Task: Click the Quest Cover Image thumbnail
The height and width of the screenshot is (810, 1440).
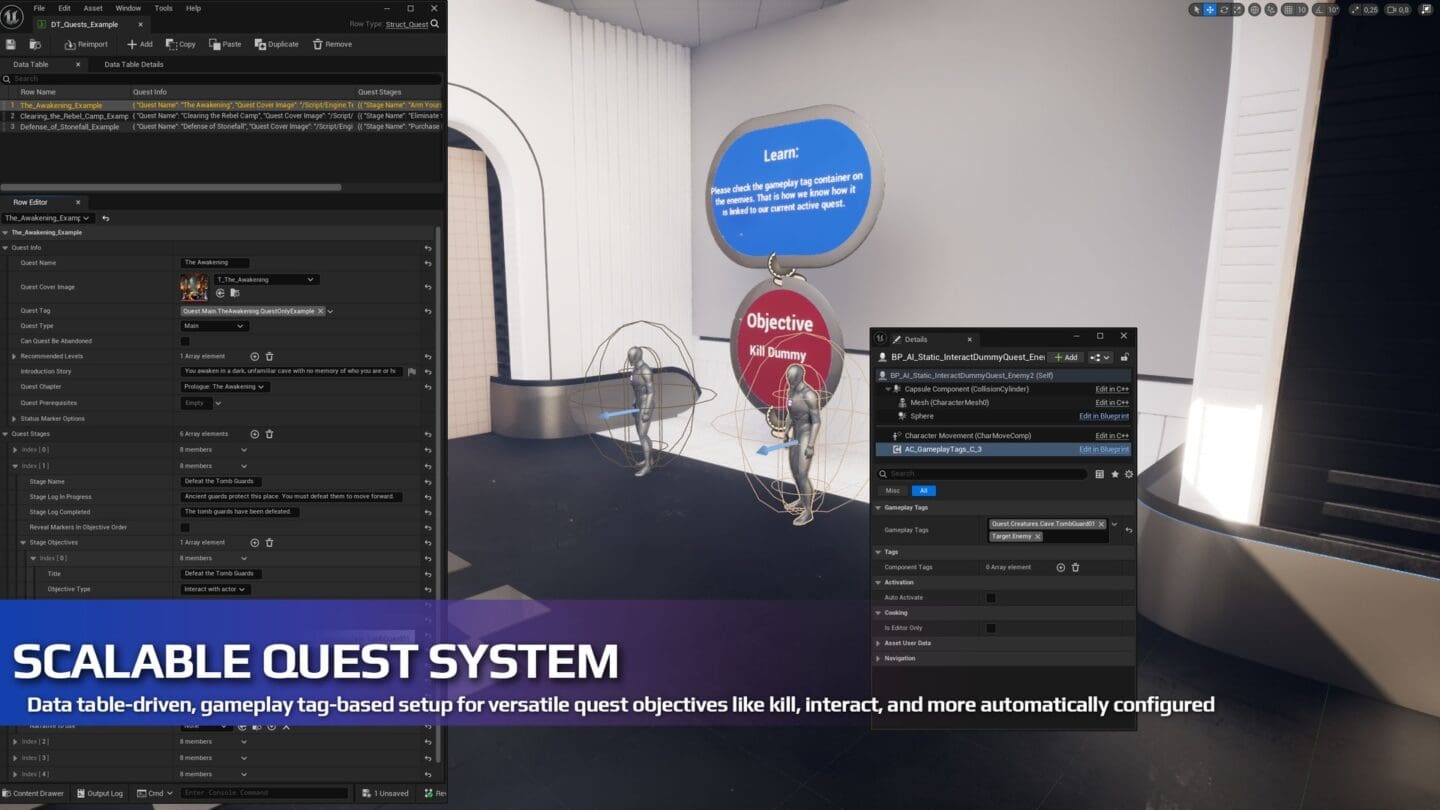Action: click(194, 287)
